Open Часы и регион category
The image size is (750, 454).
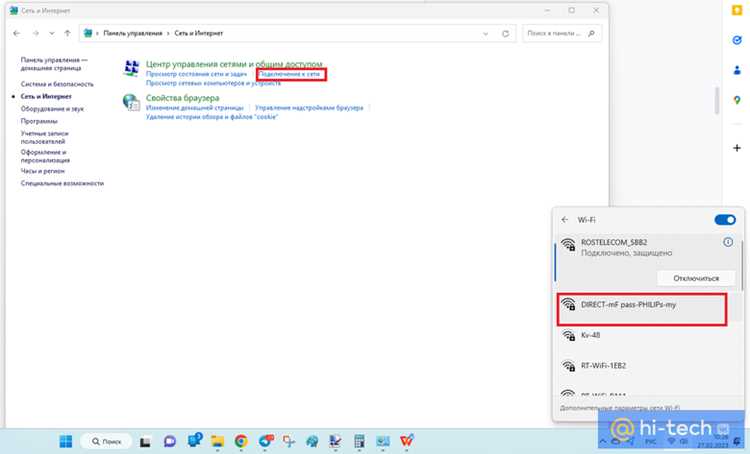(42, 171)
